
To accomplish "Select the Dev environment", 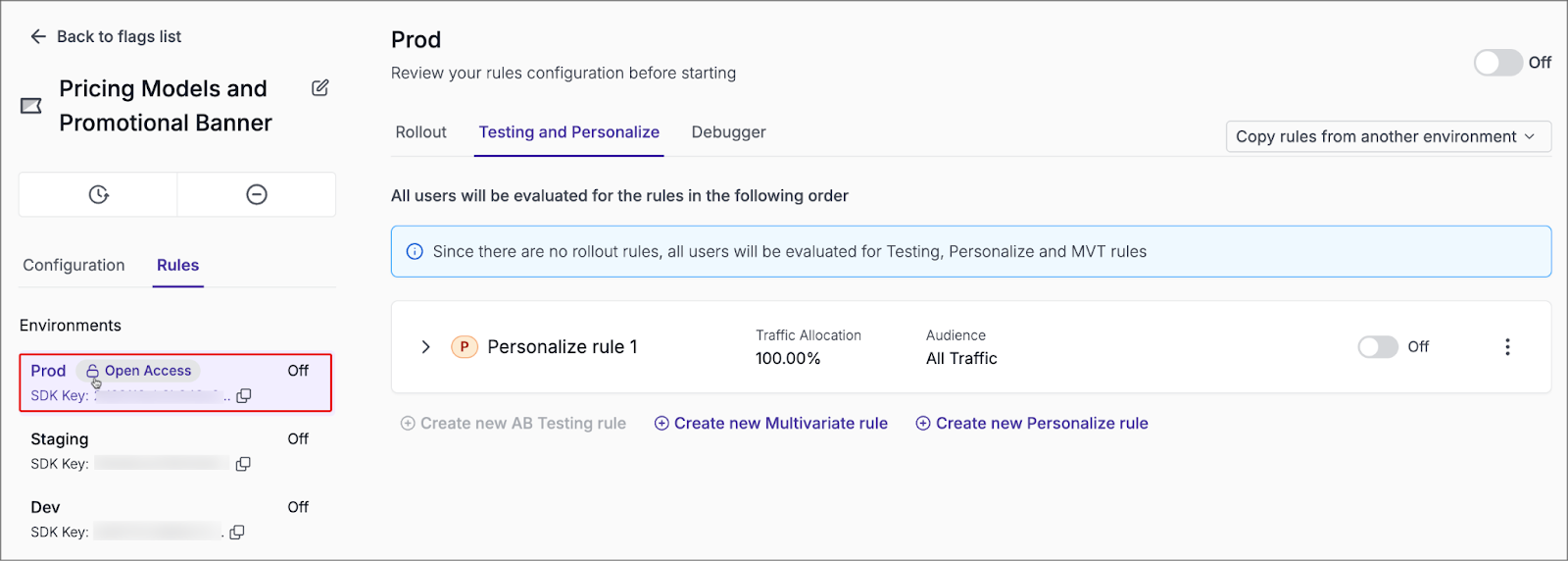I will click(45, 508).
